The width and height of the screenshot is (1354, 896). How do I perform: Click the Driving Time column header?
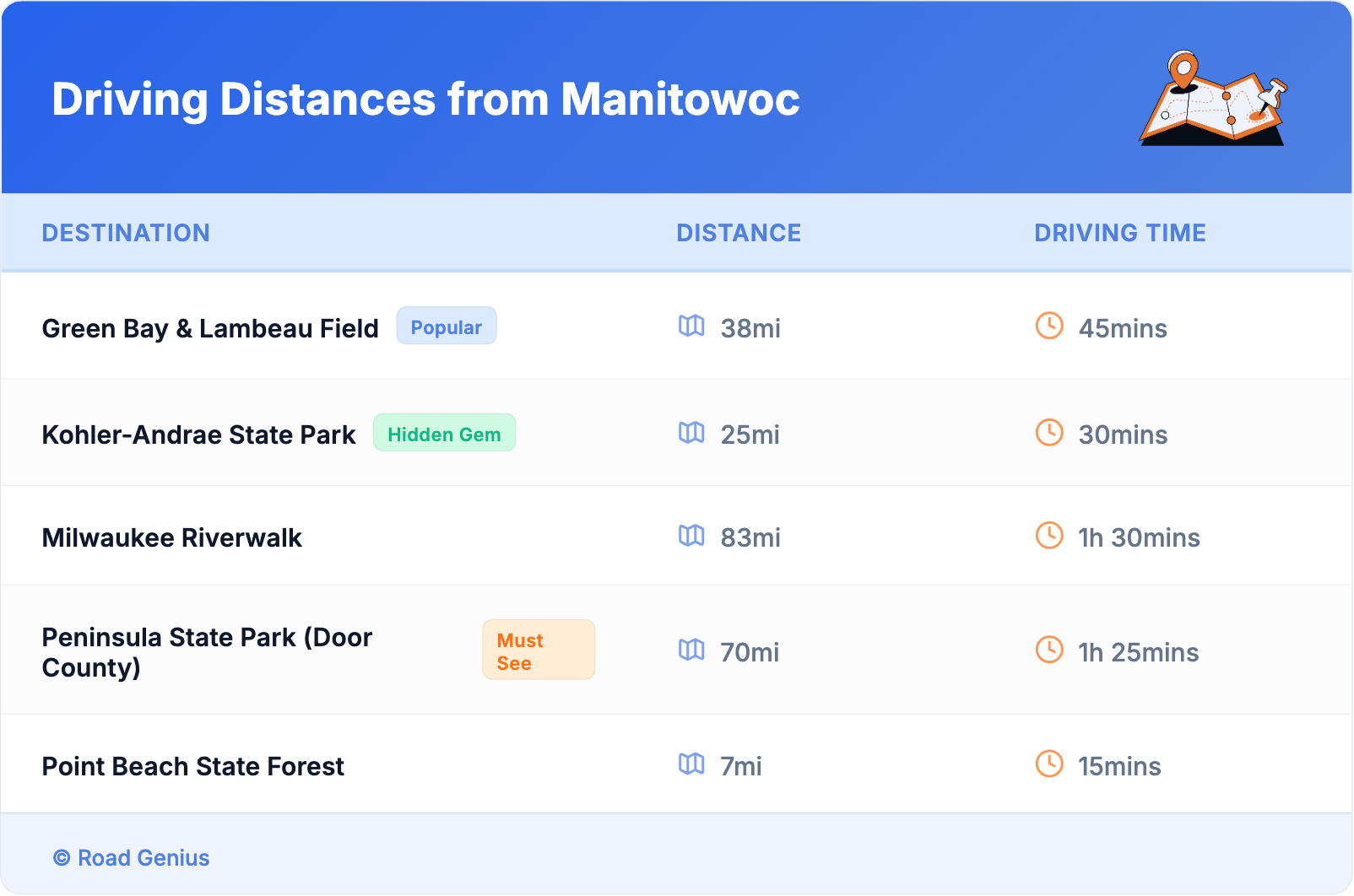1119,233
